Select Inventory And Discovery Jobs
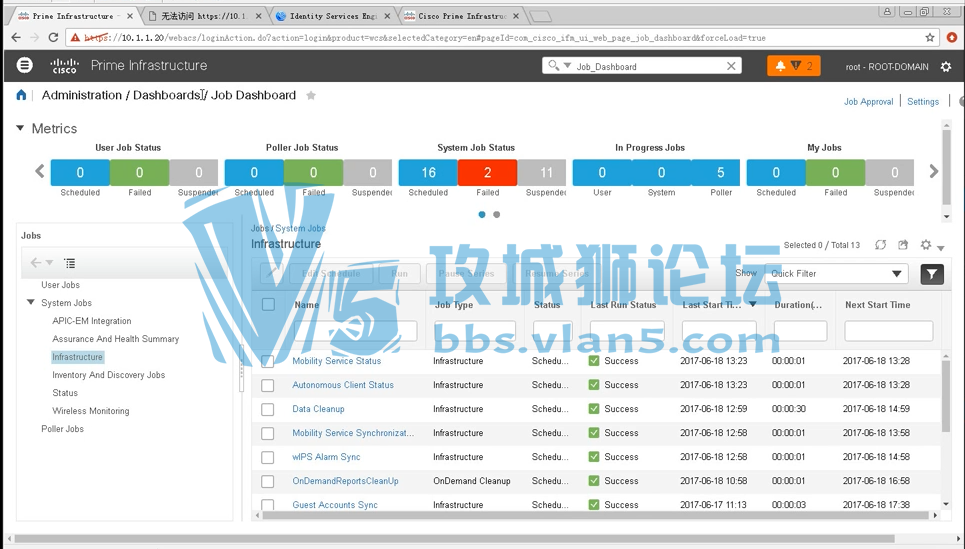This screenshot has width=965, height=549. click(108, 375)
